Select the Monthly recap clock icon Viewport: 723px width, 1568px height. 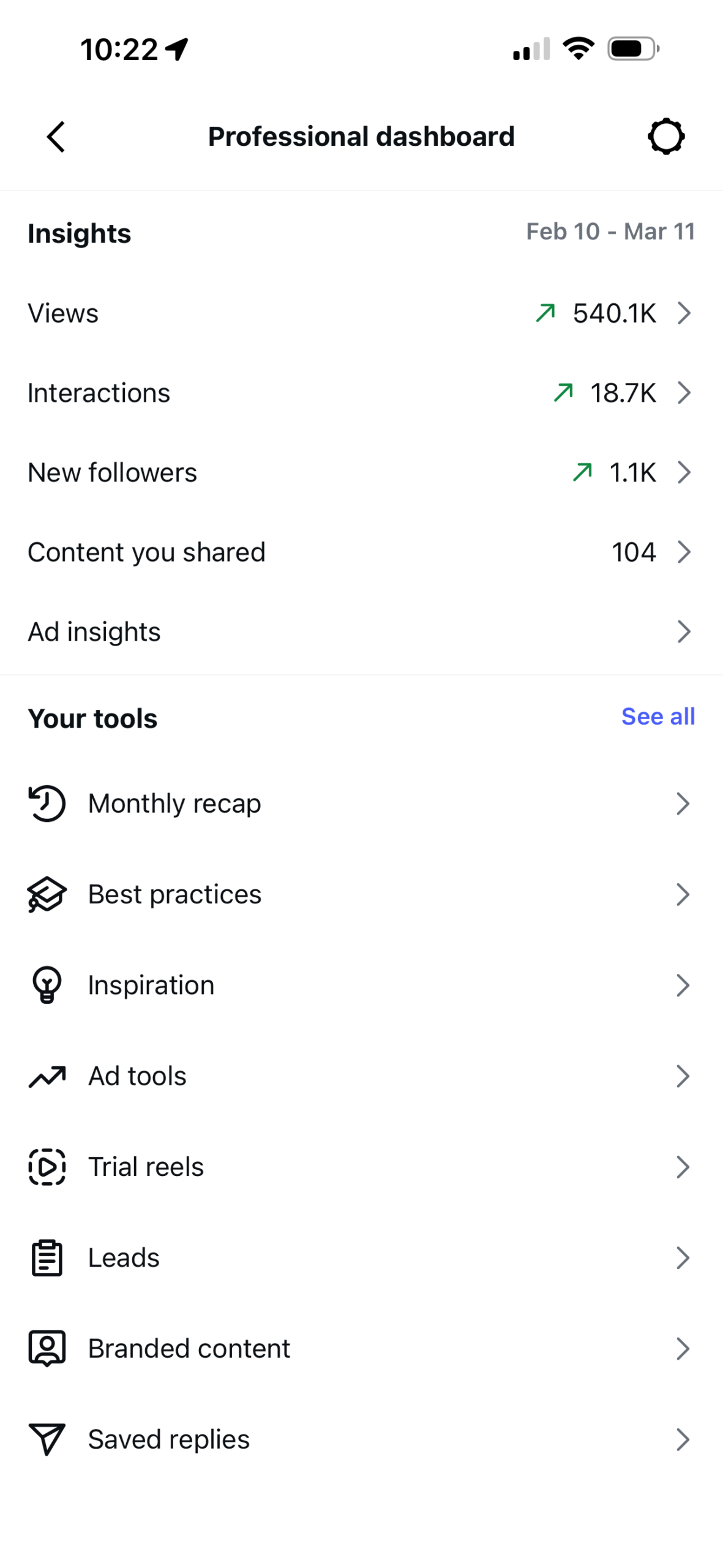click(47, 803)
